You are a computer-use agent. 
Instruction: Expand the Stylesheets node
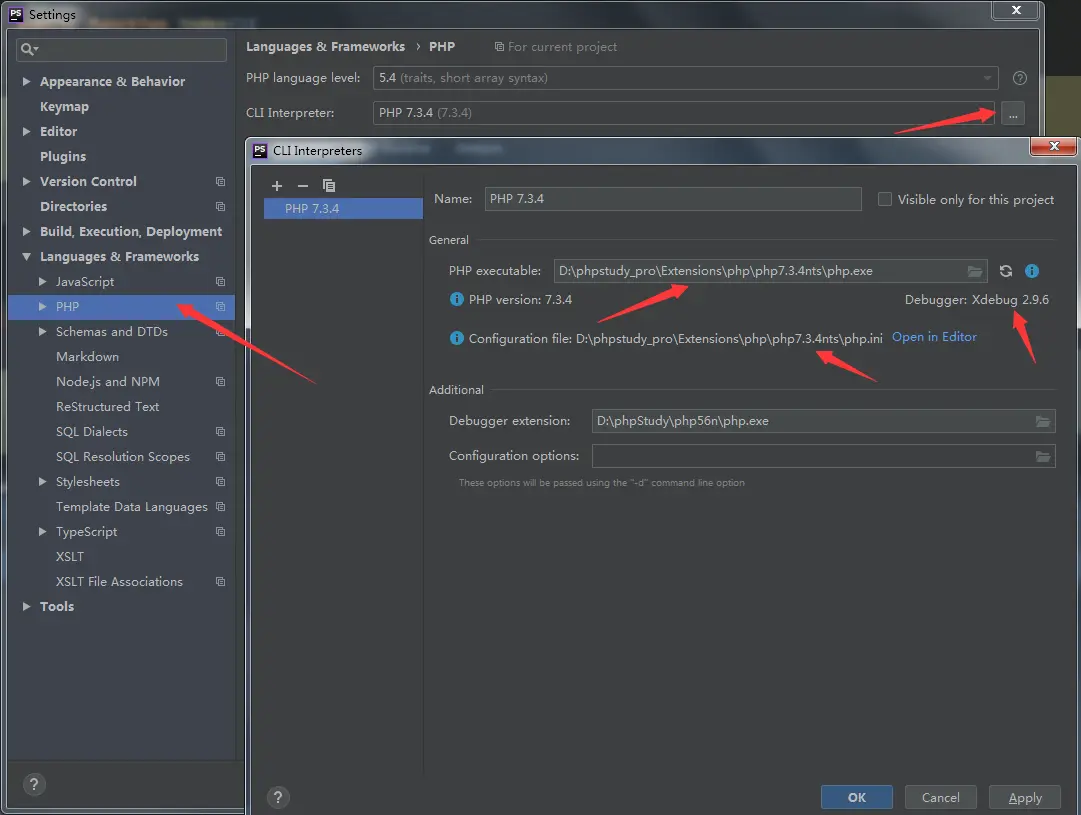pos(43,481)
